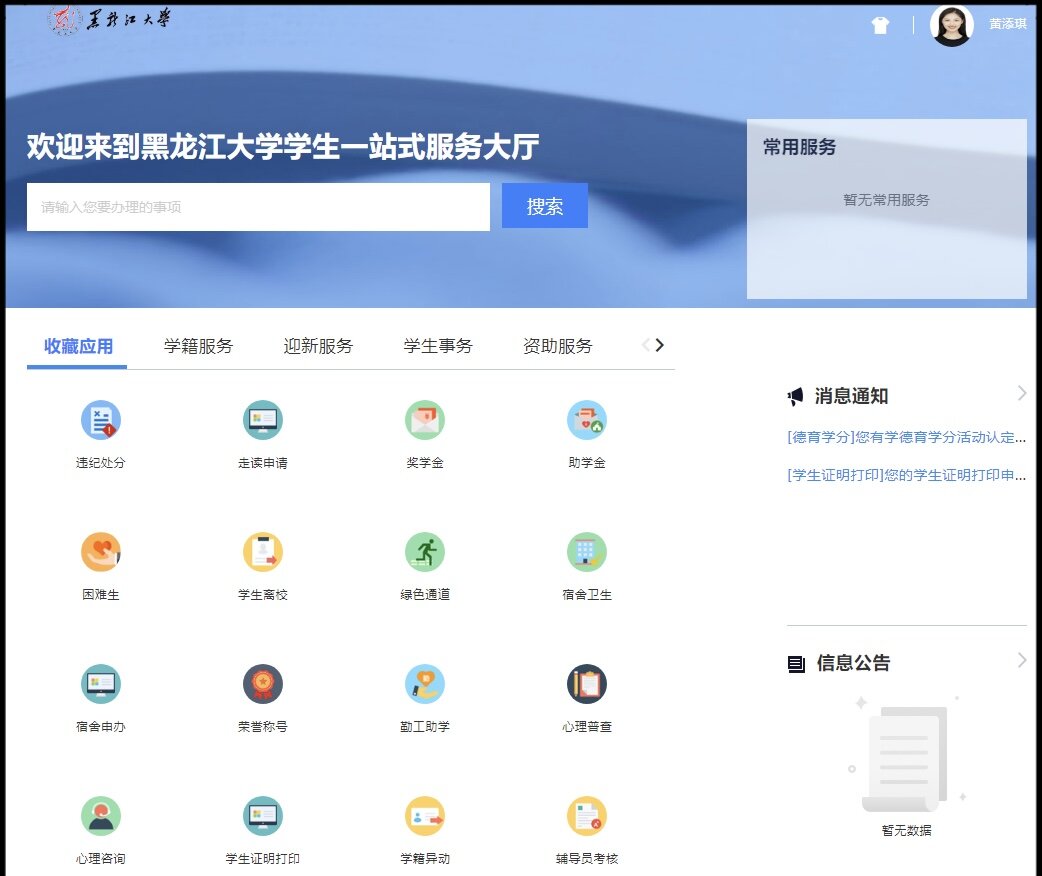
Task: Select the 绿色通道 running figure icon
Action: (424, 552)
